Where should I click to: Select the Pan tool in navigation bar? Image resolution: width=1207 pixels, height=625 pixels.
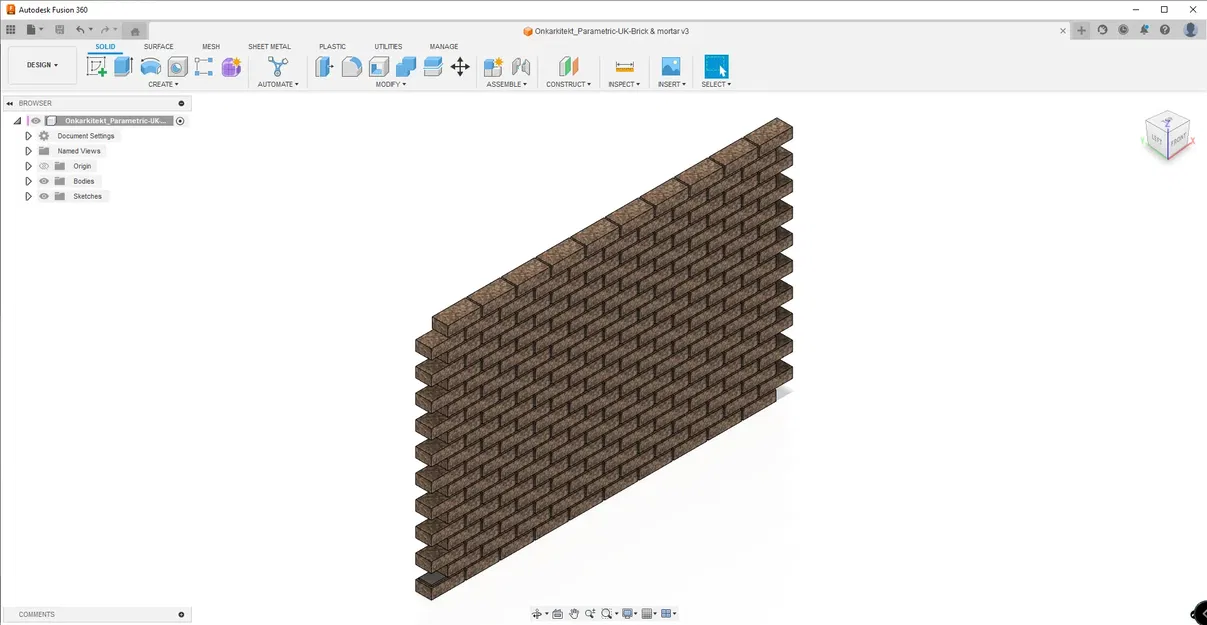click(574, 613)
